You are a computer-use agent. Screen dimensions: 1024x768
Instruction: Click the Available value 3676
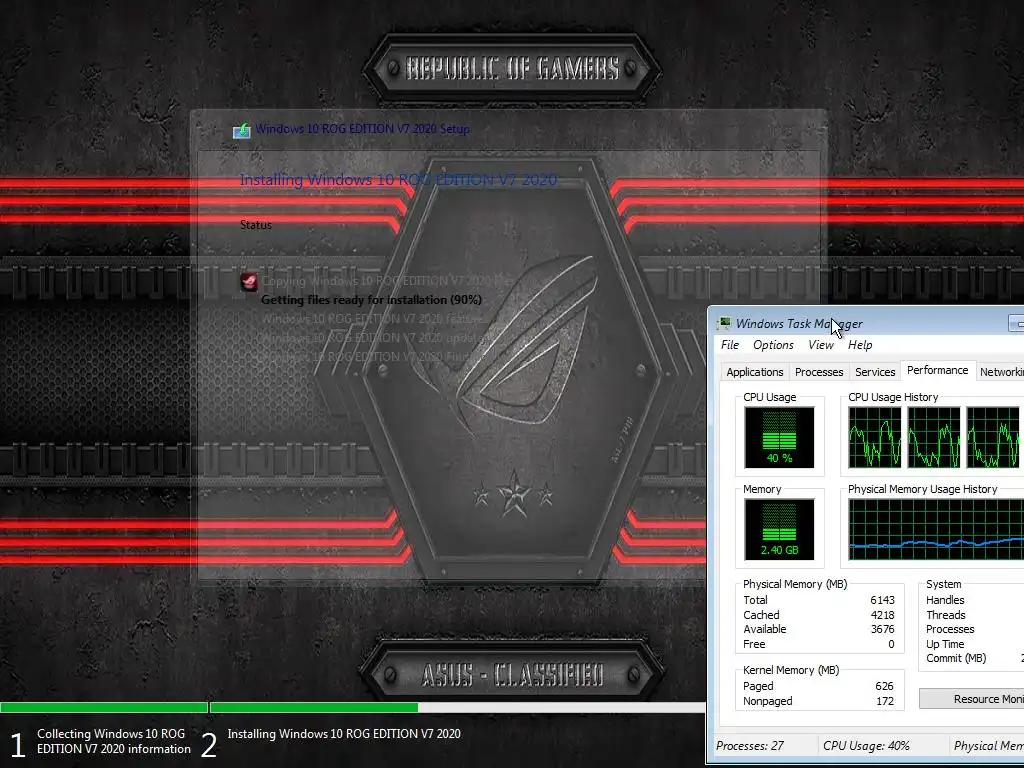click(882, 629)
